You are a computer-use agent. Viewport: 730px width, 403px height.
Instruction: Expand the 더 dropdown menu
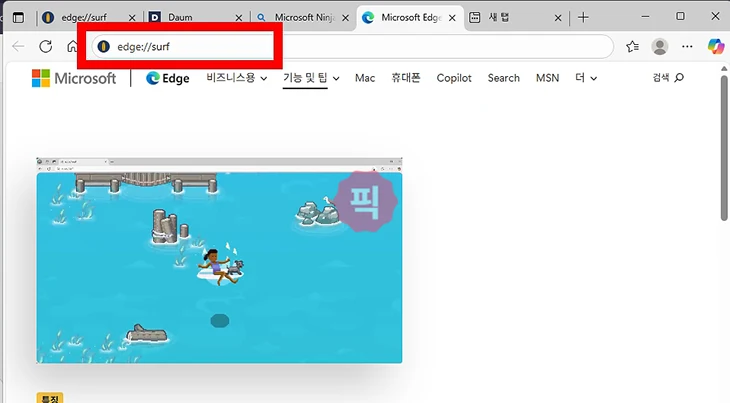[586, 78]
